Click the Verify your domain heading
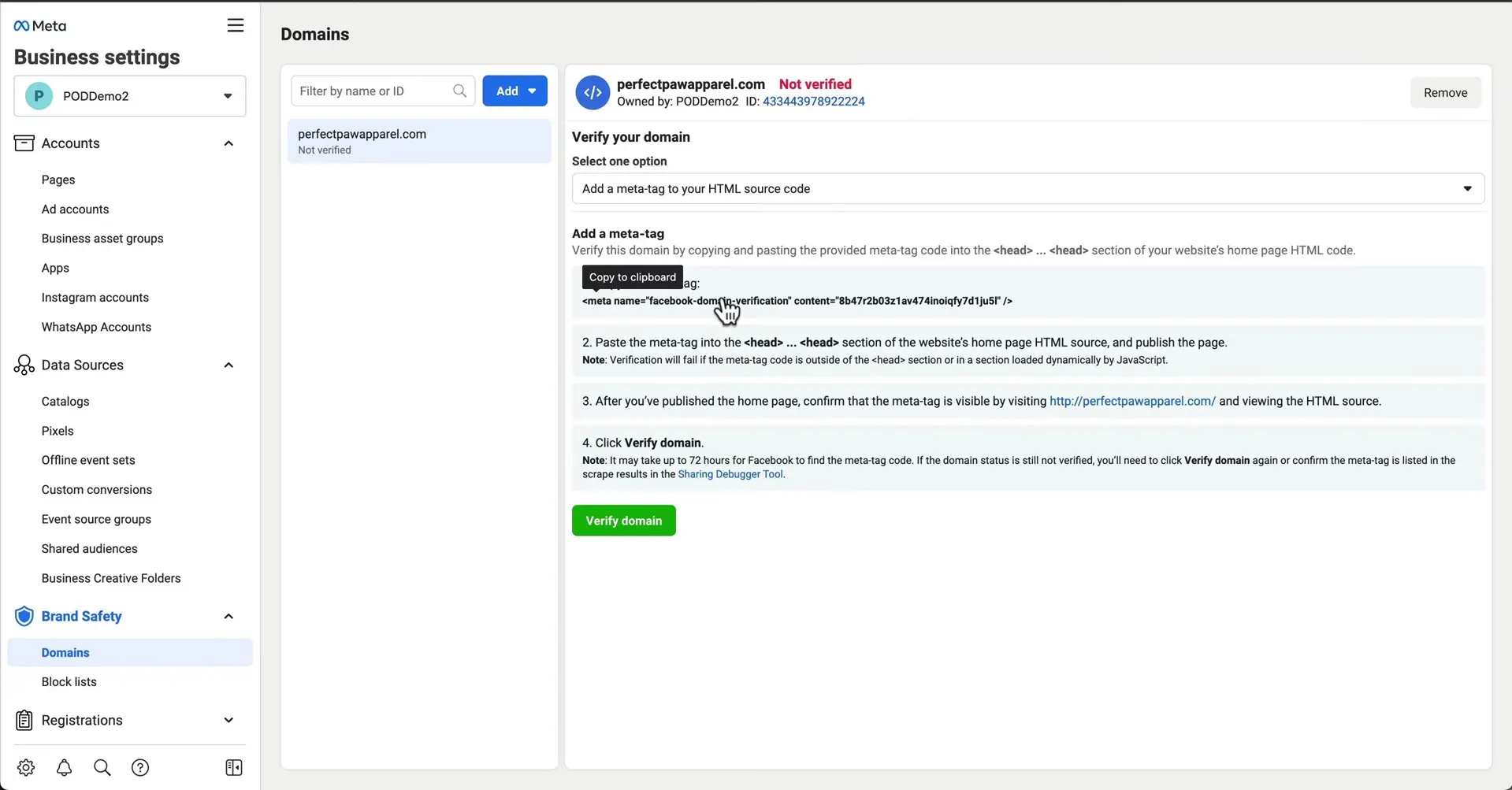1512x790 pixels. pos(631,137)
